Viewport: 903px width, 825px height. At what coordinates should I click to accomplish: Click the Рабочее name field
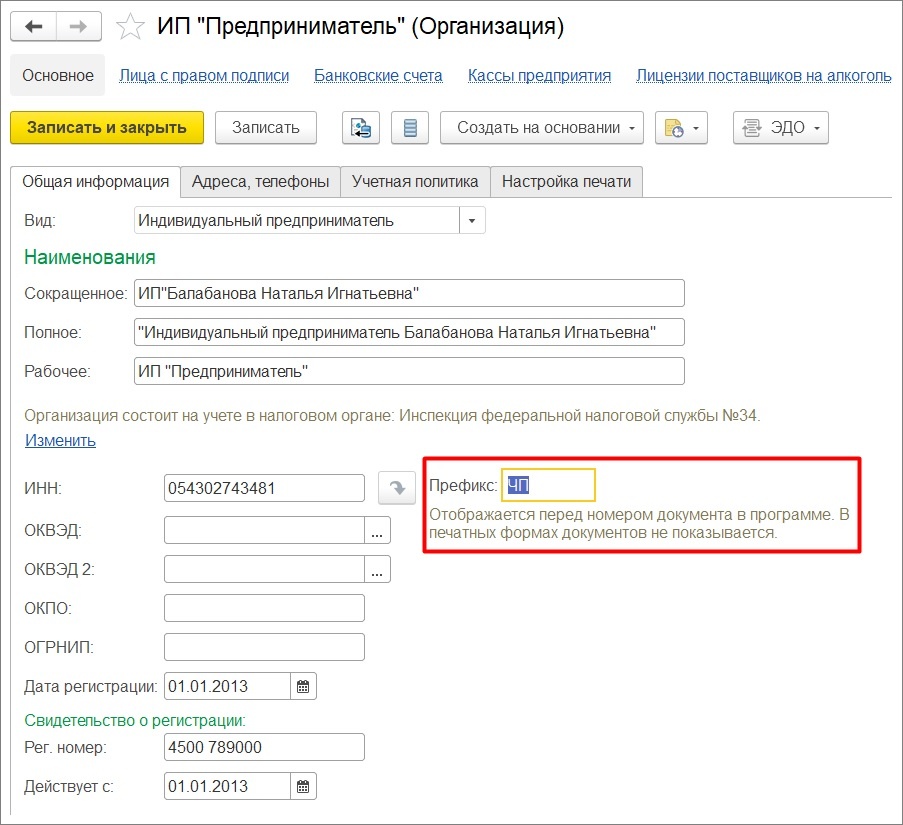click(x=409, y=371)
